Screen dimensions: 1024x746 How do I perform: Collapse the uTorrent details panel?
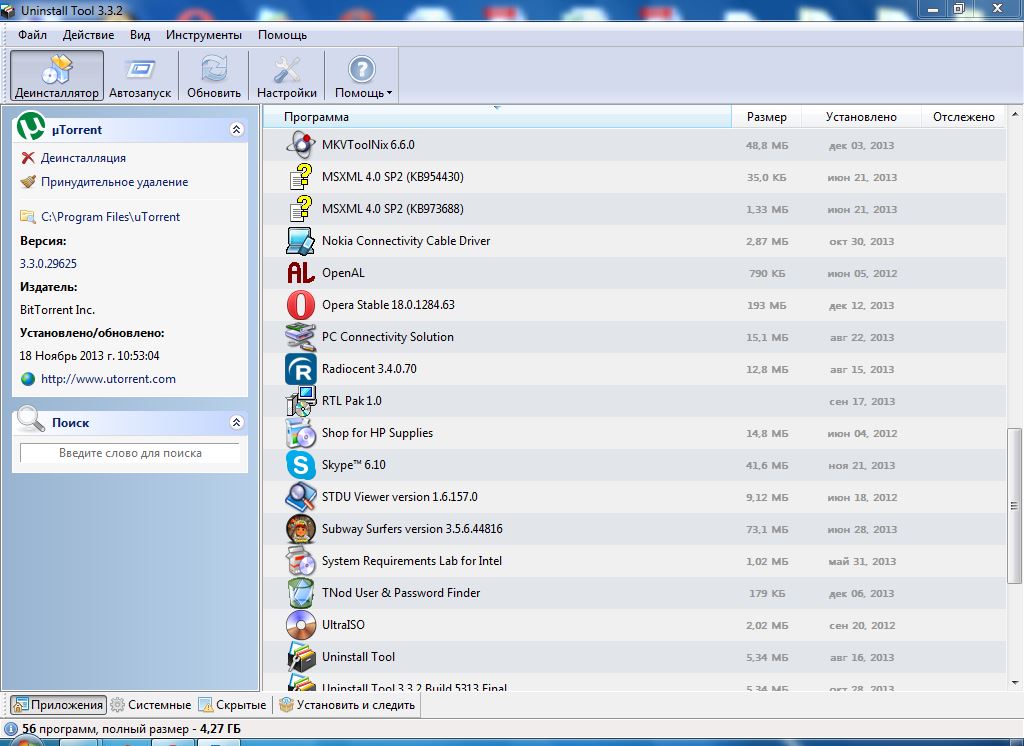pos(236,130)
